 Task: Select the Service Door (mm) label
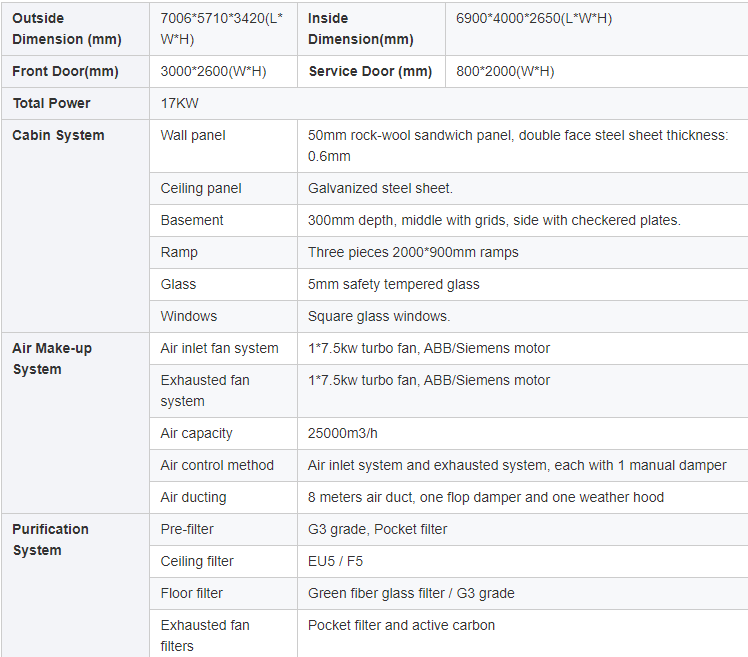tap(370, 71)
